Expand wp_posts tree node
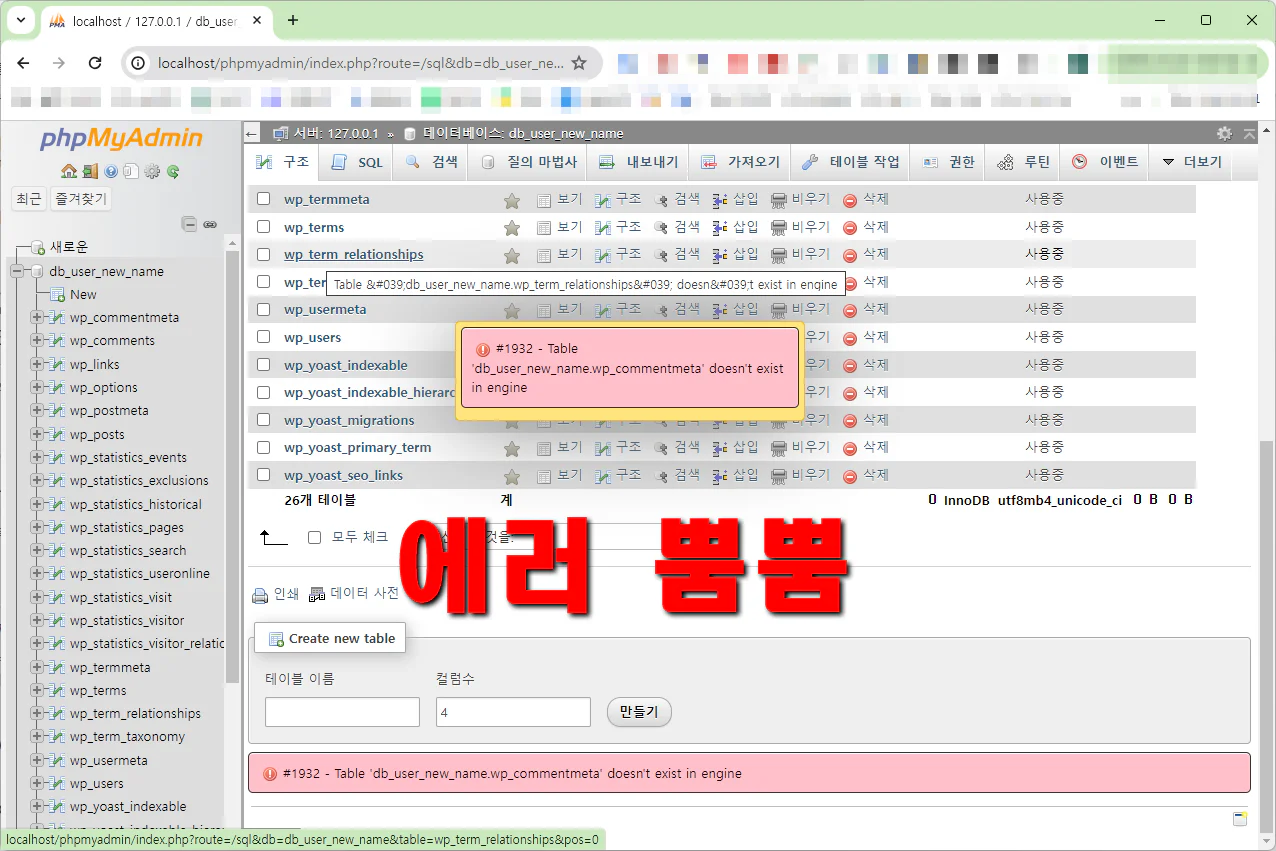Image resolution: width=1276 pixels, height=851 pixels. coord(37,434)
